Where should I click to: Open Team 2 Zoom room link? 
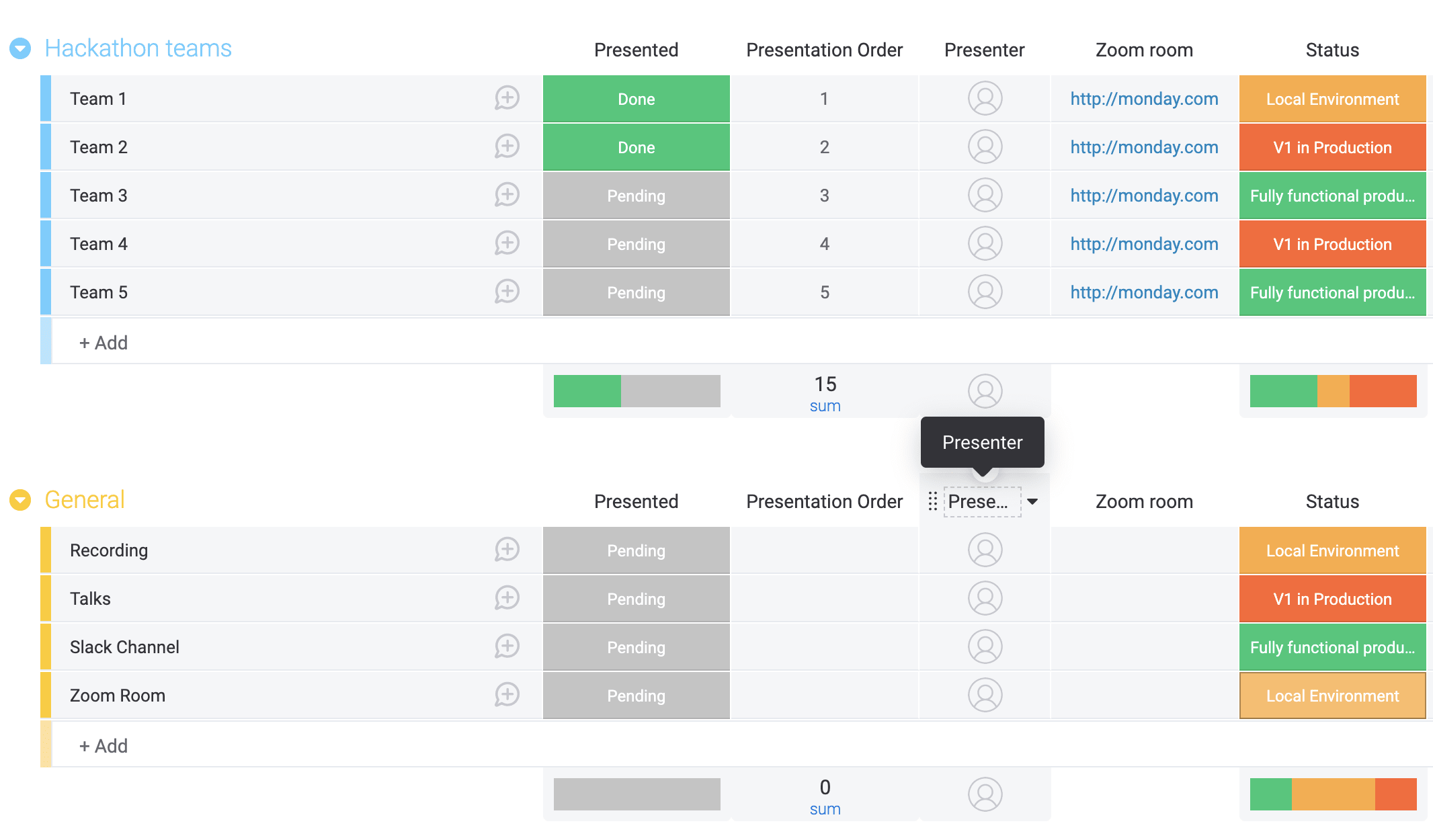(1144, 147)
